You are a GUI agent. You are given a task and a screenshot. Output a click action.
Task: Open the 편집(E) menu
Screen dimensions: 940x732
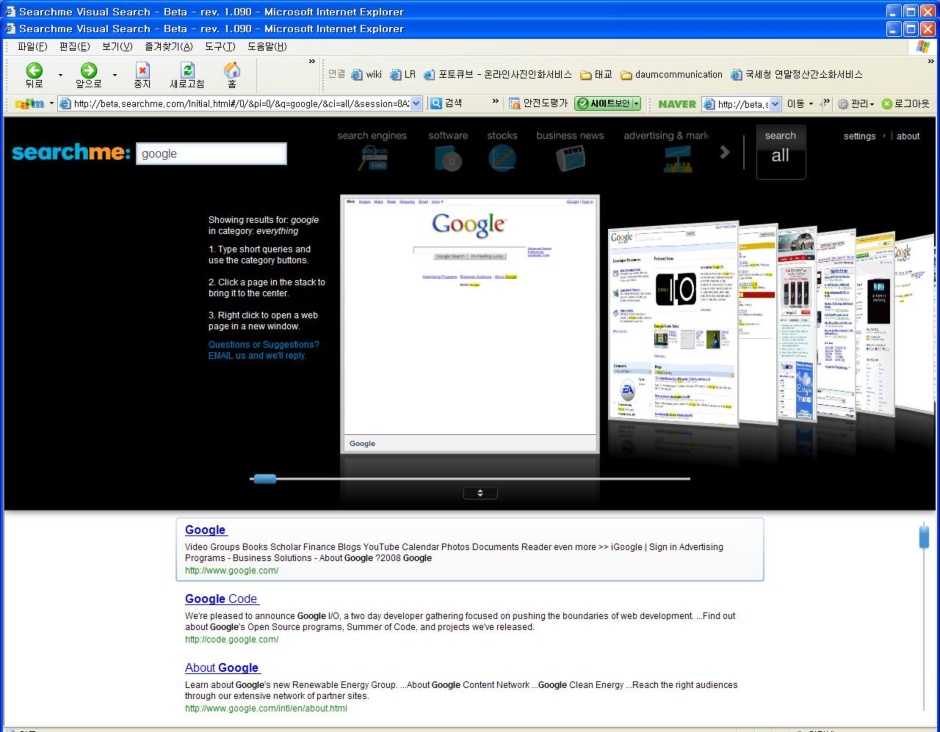74,46
